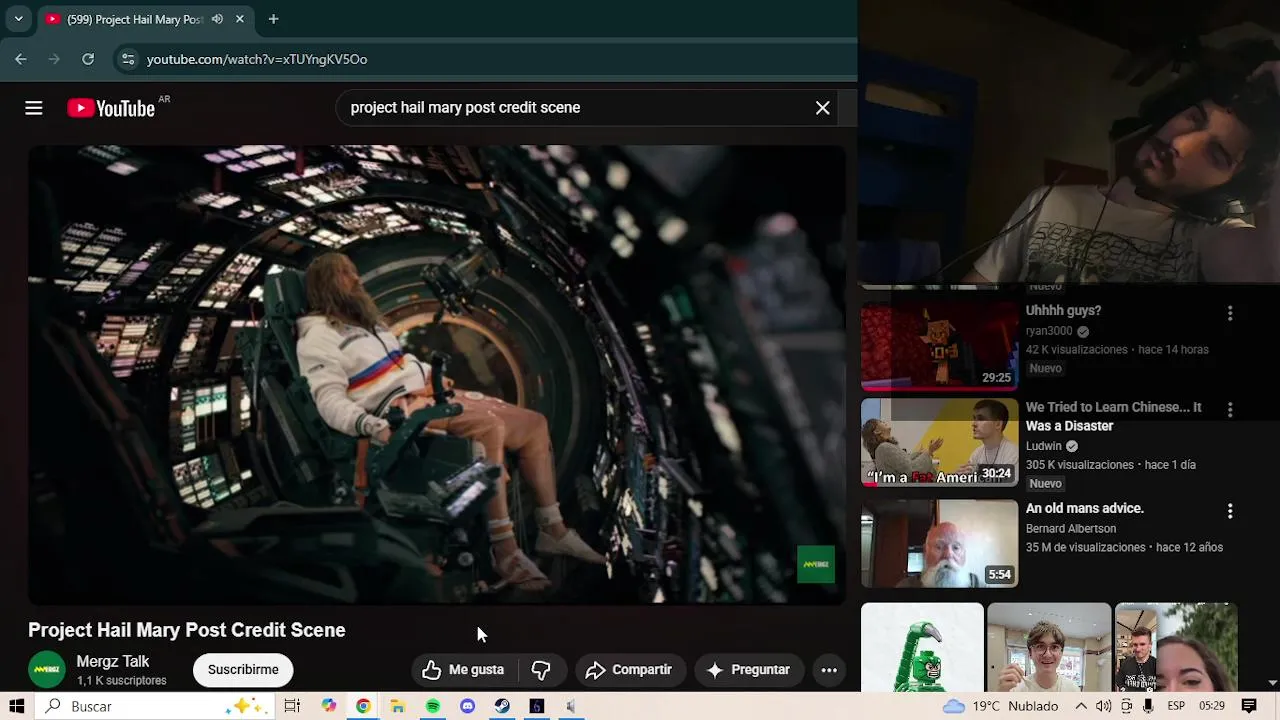Image resolution: width=1280 pixels, height=720 pixels.
Task: Subscribe with the Suscribirme button
Action: (243, 670)
